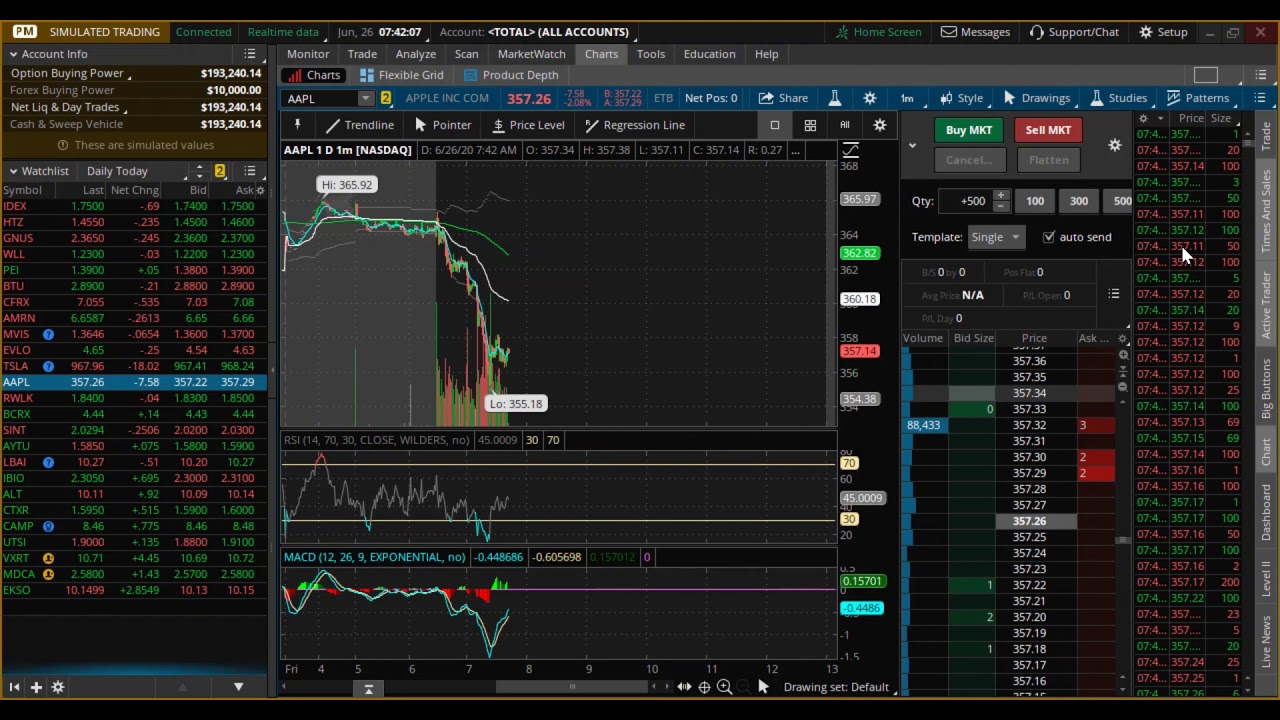Switch to the chart grid layout icon
This screenshot has height=720, width=1280.
[810, 125]
